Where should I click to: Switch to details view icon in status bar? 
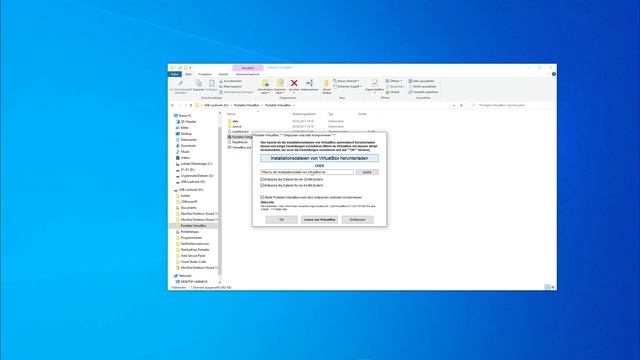(x=547, y=287)
